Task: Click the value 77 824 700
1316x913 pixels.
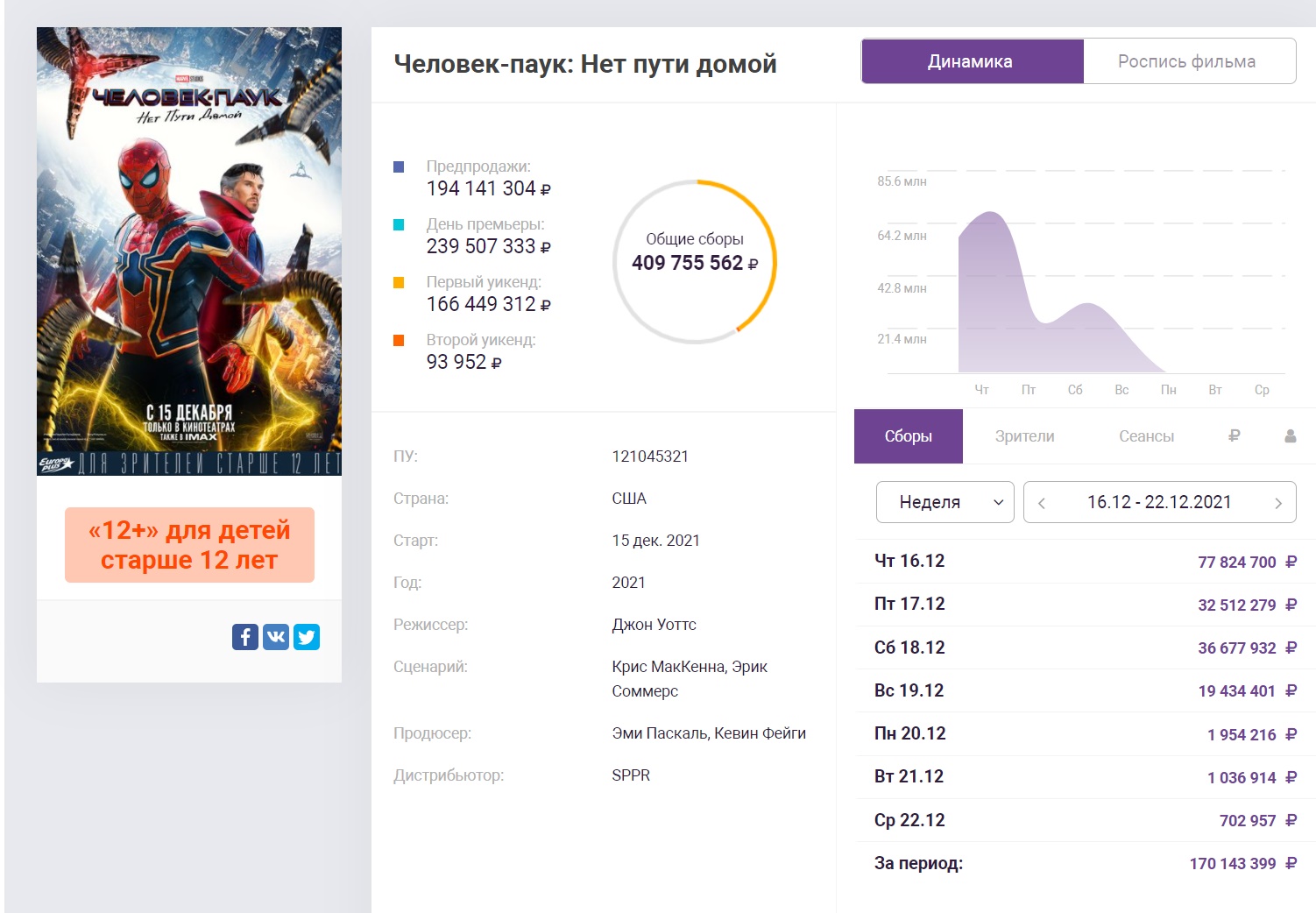Action: click(x=1237, y=563)
